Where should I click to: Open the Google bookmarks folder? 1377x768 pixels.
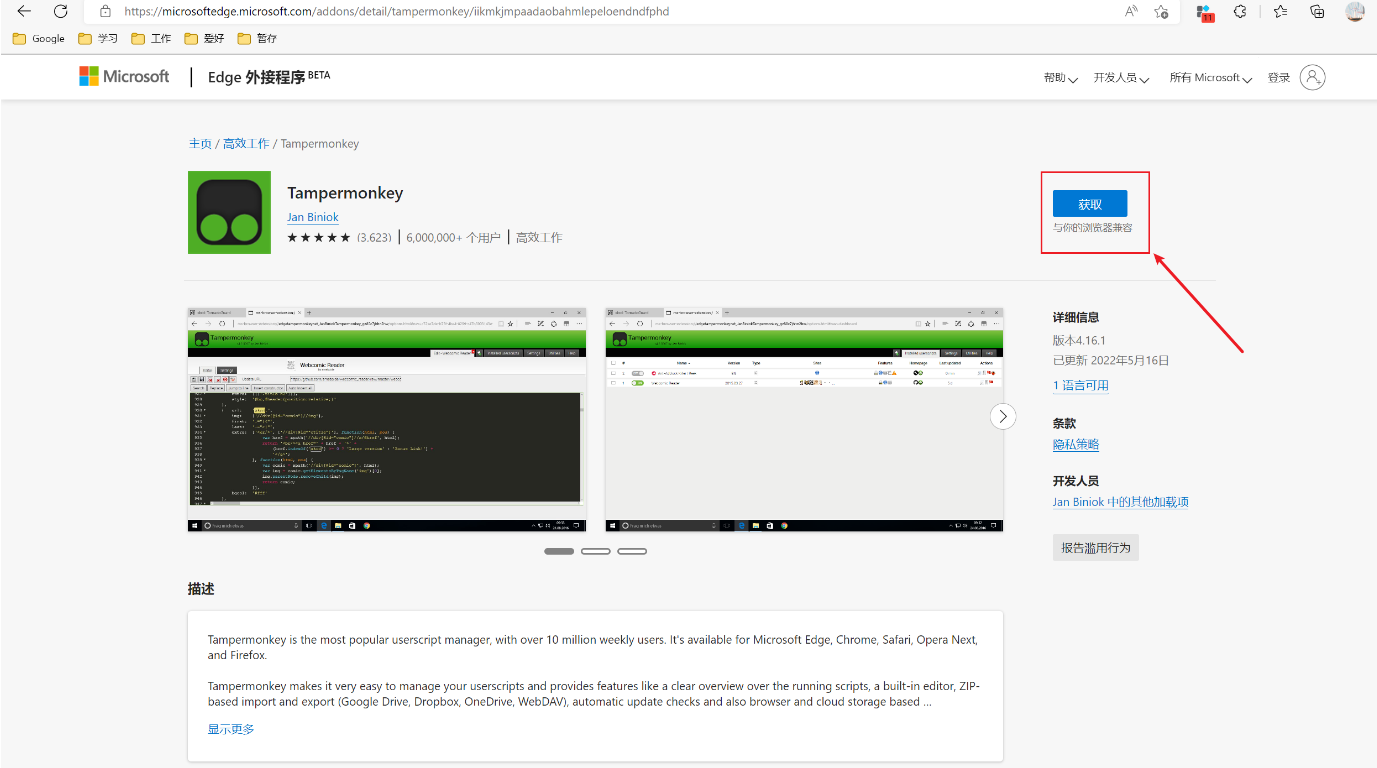coord(39,39)
